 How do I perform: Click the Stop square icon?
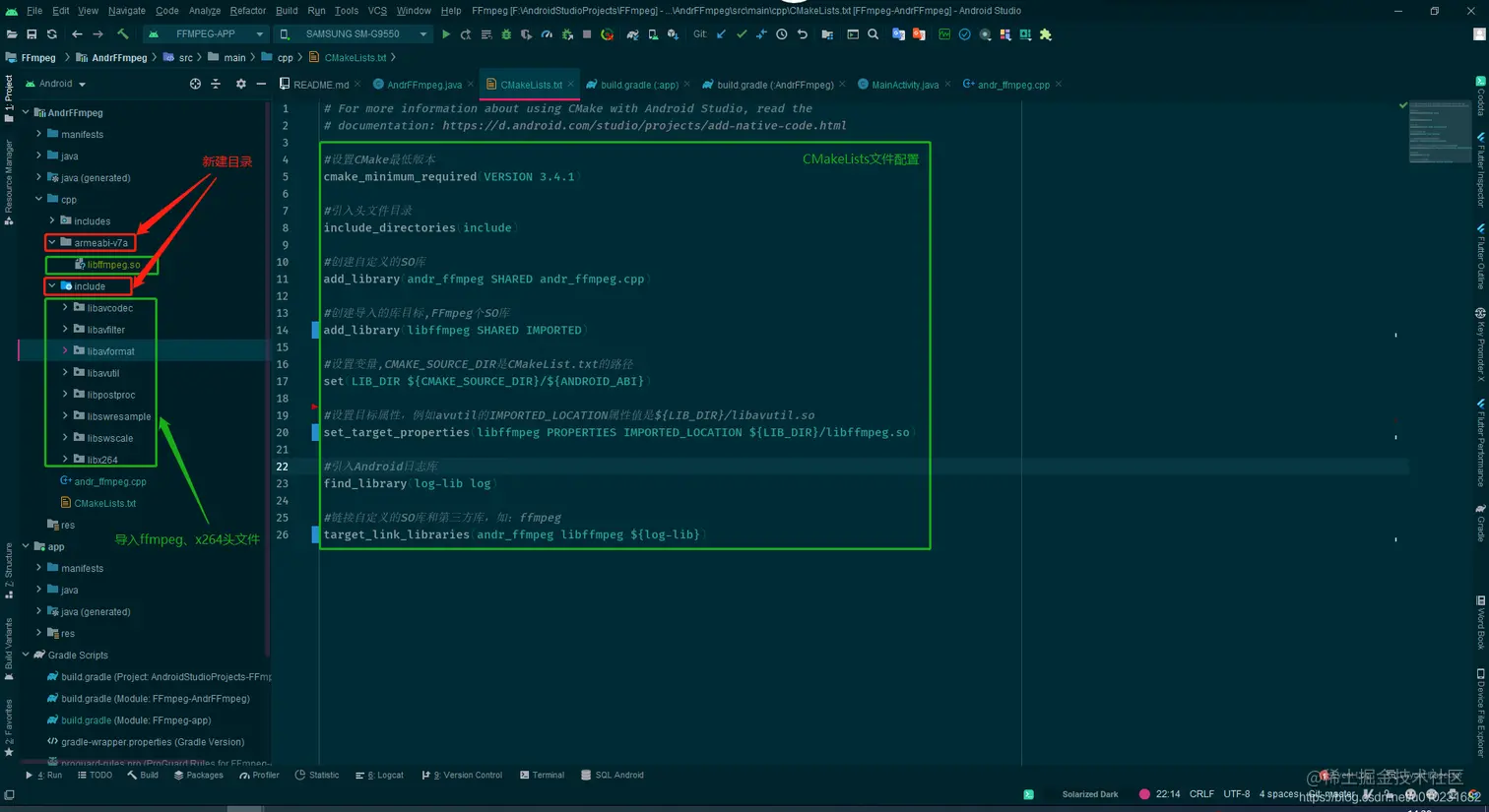pos(587,34)
